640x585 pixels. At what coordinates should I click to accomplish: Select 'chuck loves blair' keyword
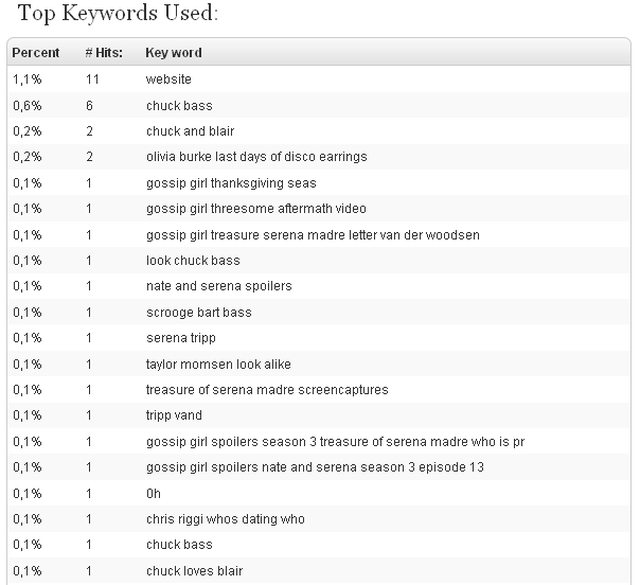click(x=195, y=571)
